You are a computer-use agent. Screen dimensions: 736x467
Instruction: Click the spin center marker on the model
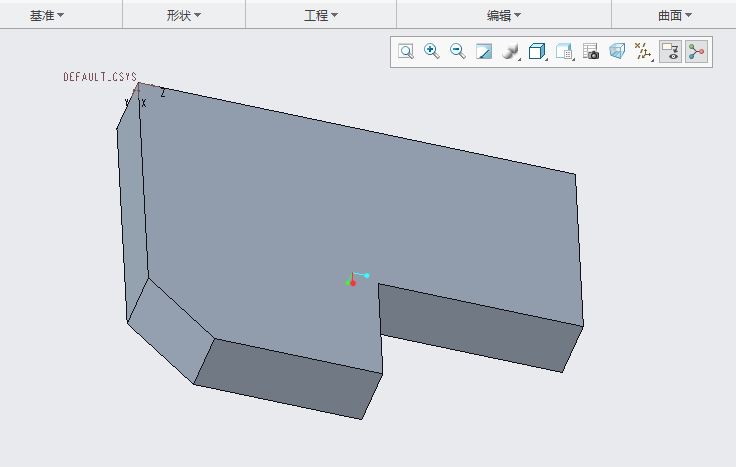353,281
